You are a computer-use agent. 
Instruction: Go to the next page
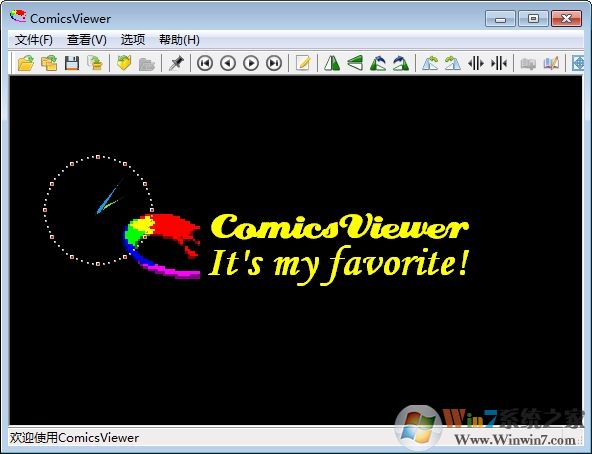pos(251,63)
